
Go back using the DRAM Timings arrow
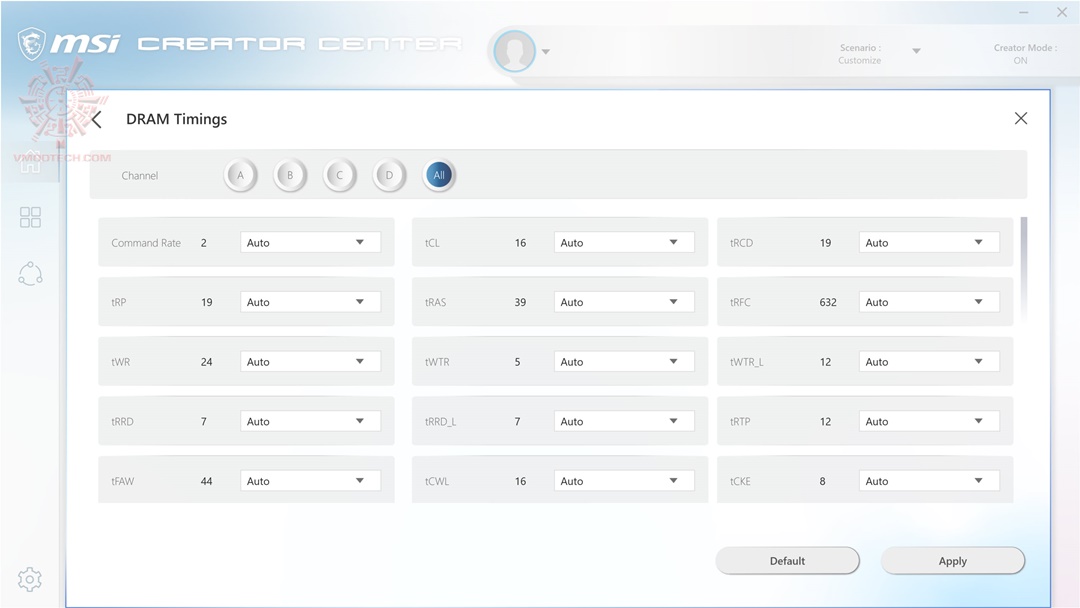tap(97, 119)
